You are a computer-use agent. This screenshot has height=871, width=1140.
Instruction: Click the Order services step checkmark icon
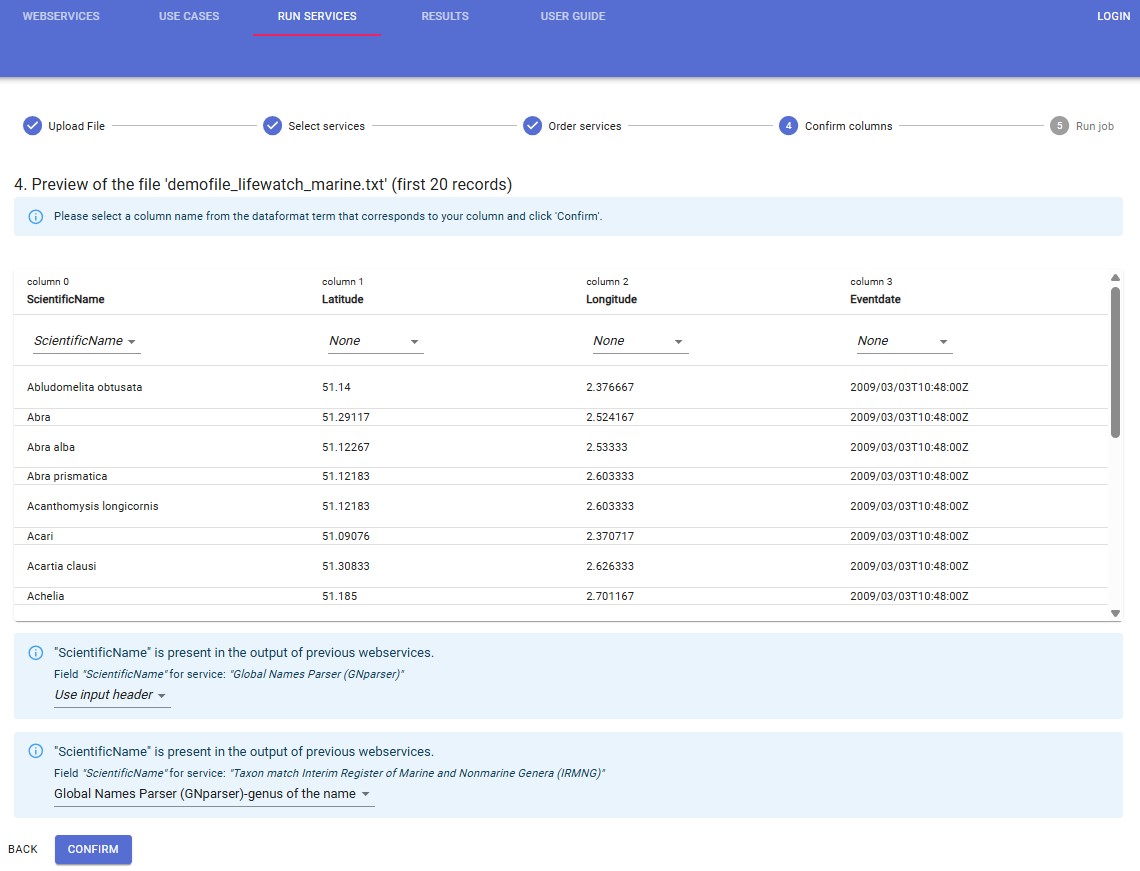pyautogui.click(x=532, y=126)
